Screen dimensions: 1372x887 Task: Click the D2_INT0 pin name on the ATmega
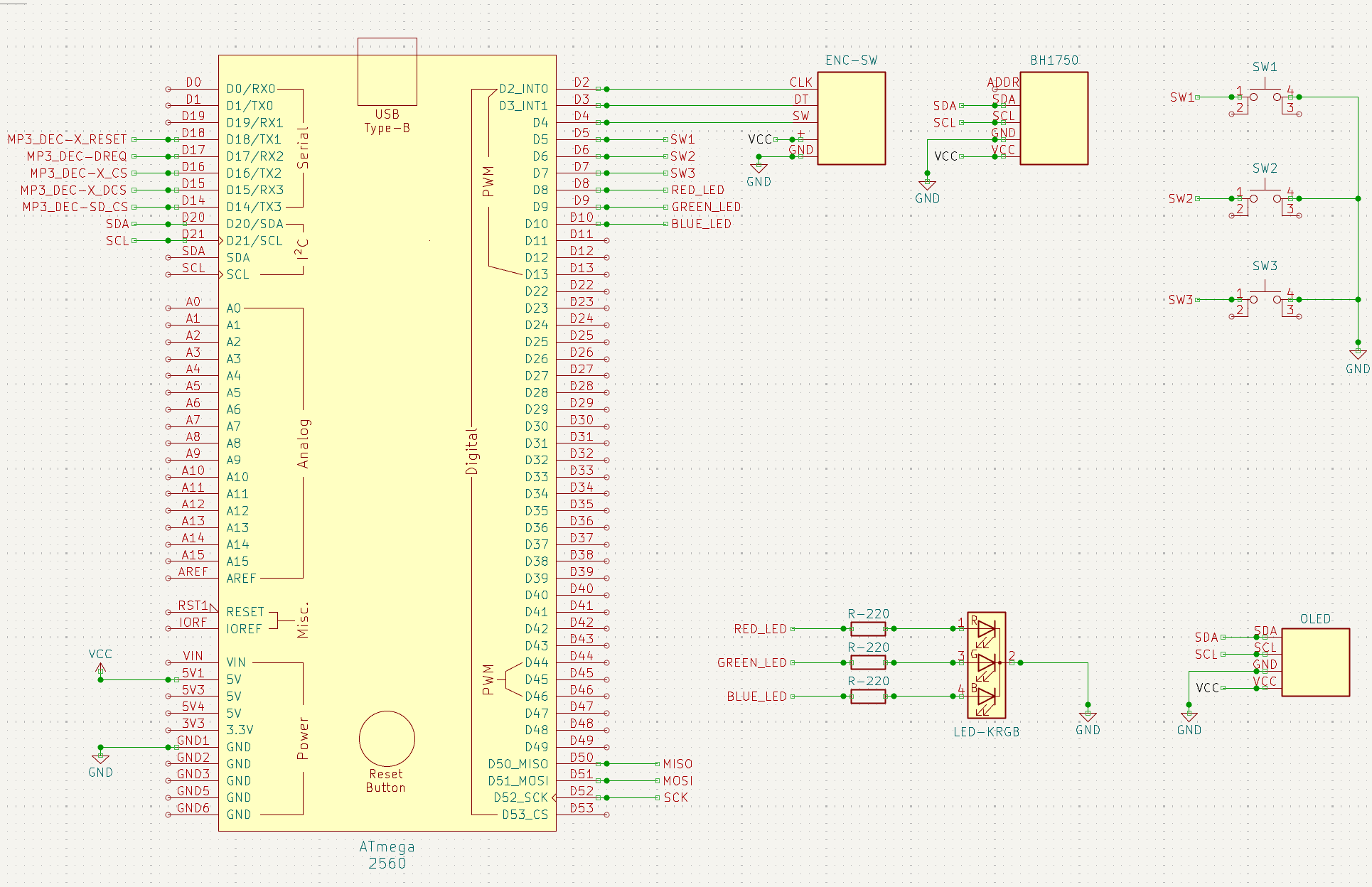[x=524, y=89]
